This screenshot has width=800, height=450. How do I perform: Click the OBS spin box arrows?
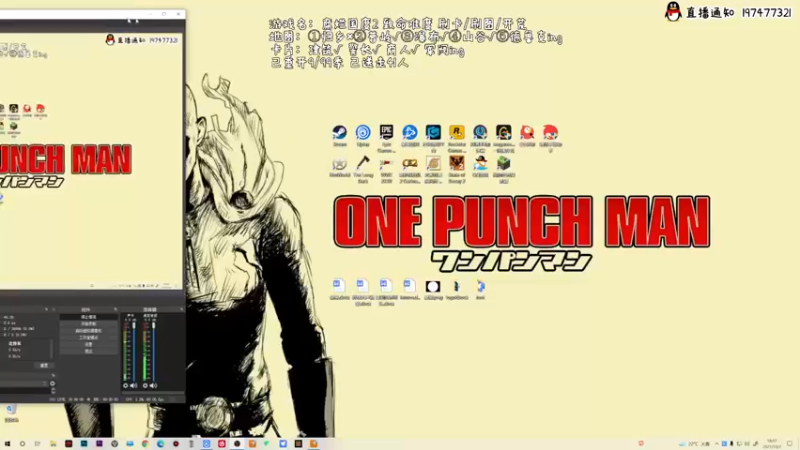tap(45, 383)
